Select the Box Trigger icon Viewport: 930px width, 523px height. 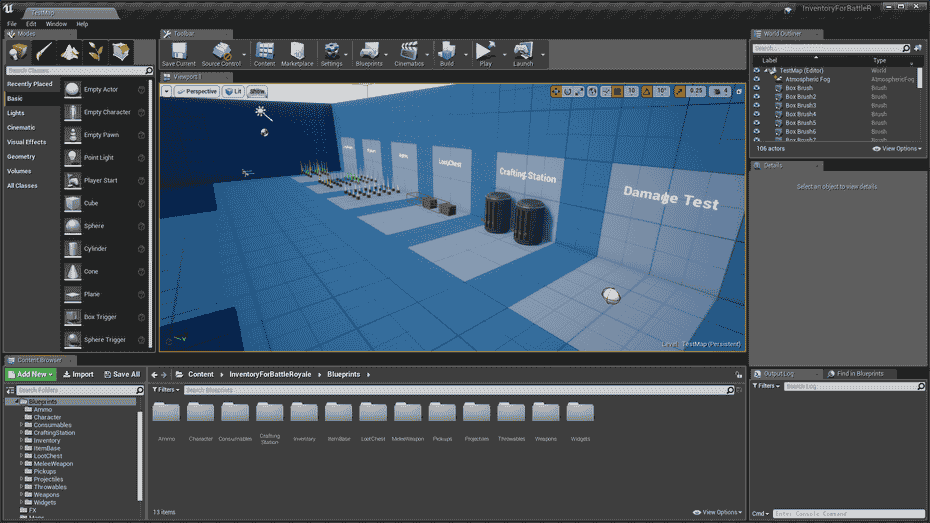[72, 317]
